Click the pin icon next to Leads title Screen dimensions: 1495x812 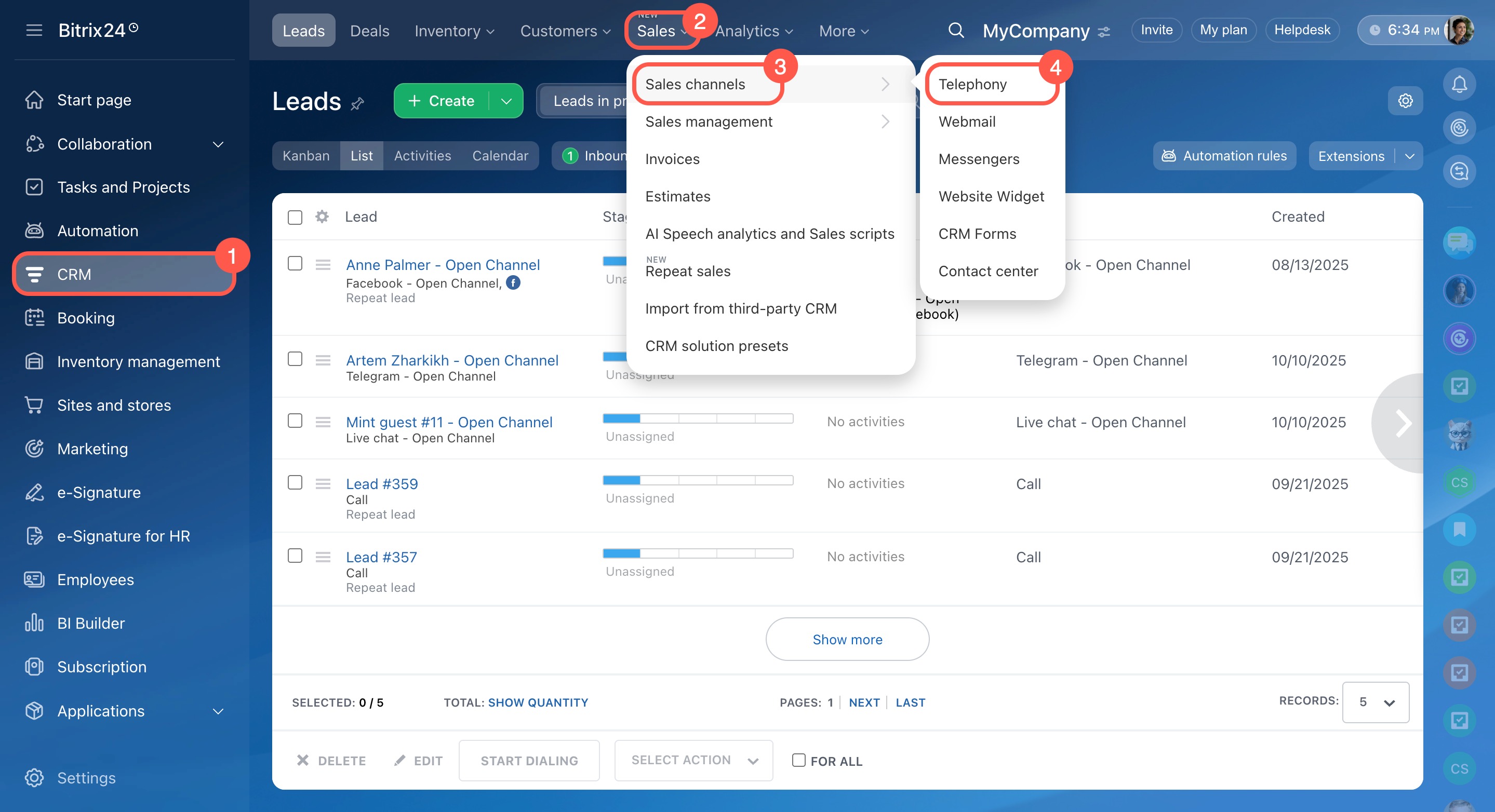click(x=357, y=104)
